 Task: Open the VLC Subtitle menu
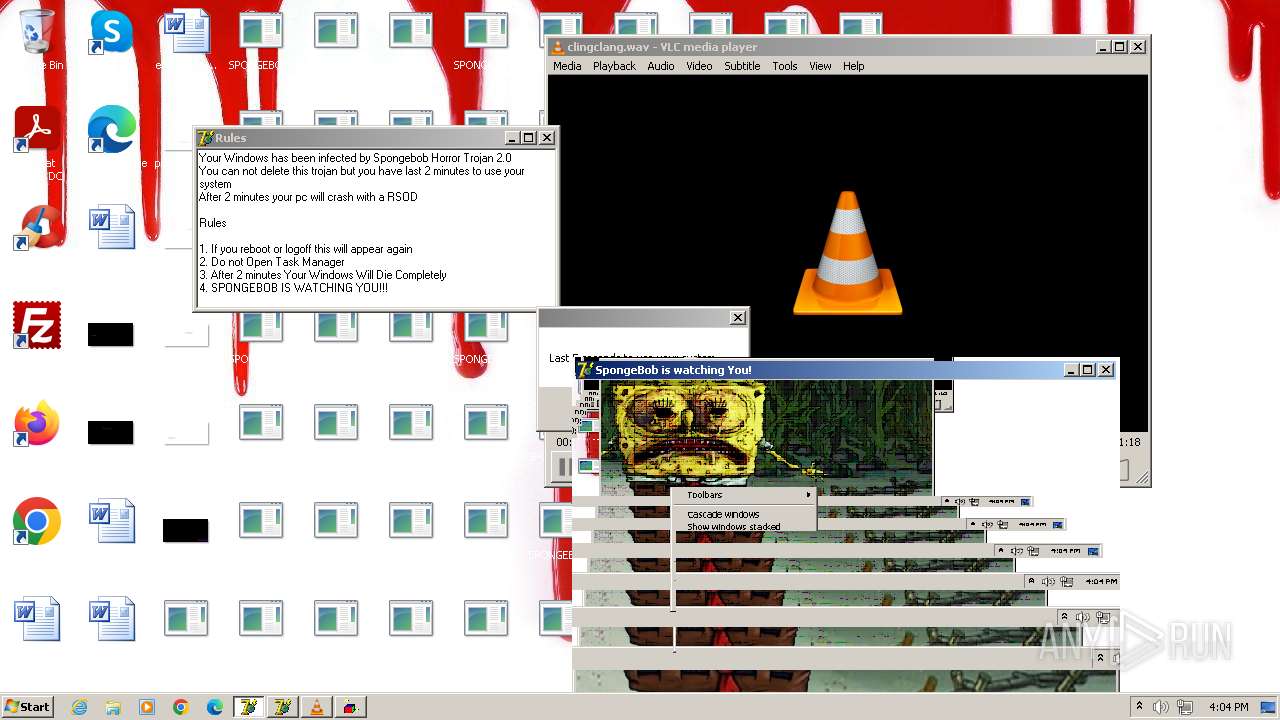742,66
